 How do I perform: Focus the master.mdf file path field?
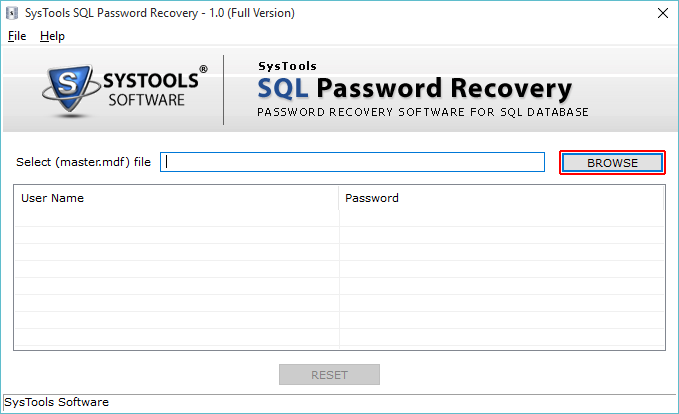[352, 162]
